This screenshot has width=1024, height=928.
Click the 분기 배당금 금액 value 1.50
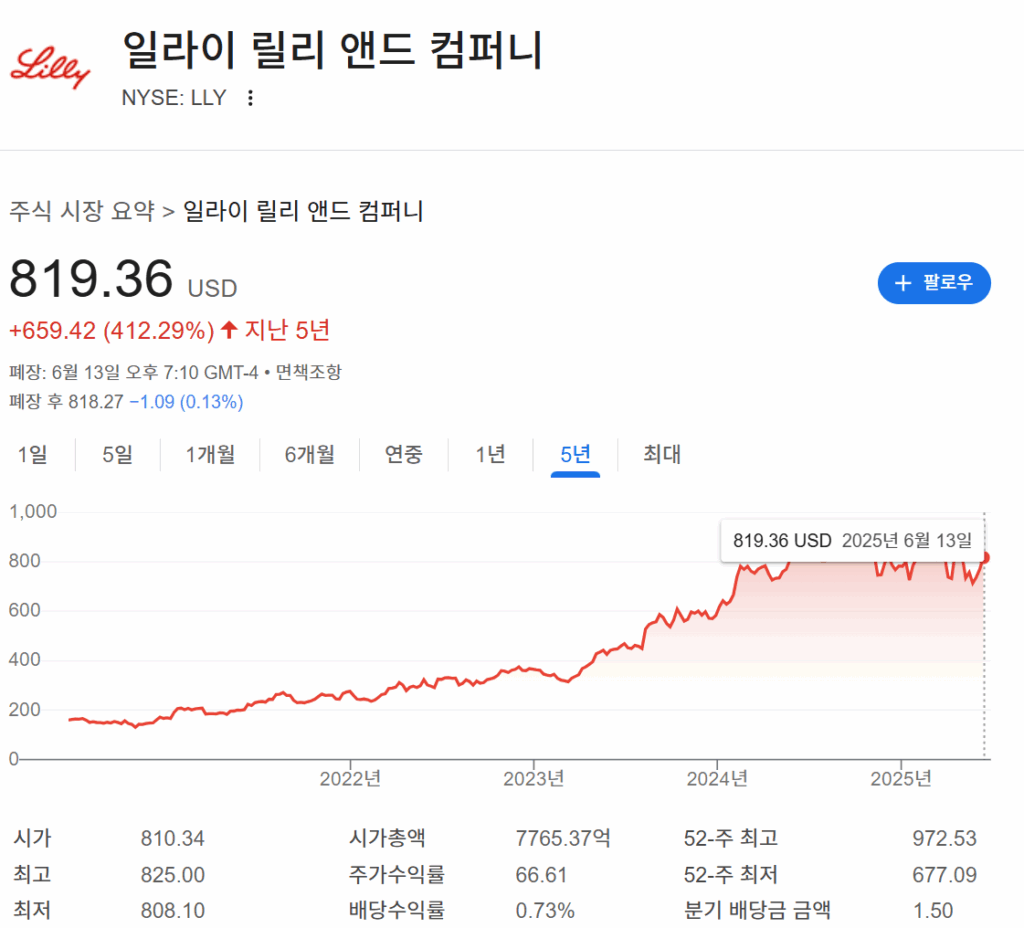click(x=933, y=910)
